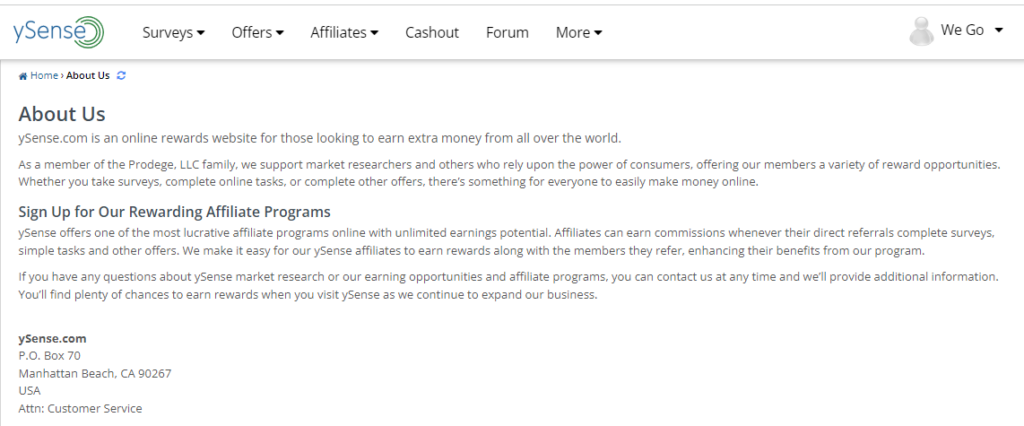Click the green circular swirl in logo

coord(93,32)
